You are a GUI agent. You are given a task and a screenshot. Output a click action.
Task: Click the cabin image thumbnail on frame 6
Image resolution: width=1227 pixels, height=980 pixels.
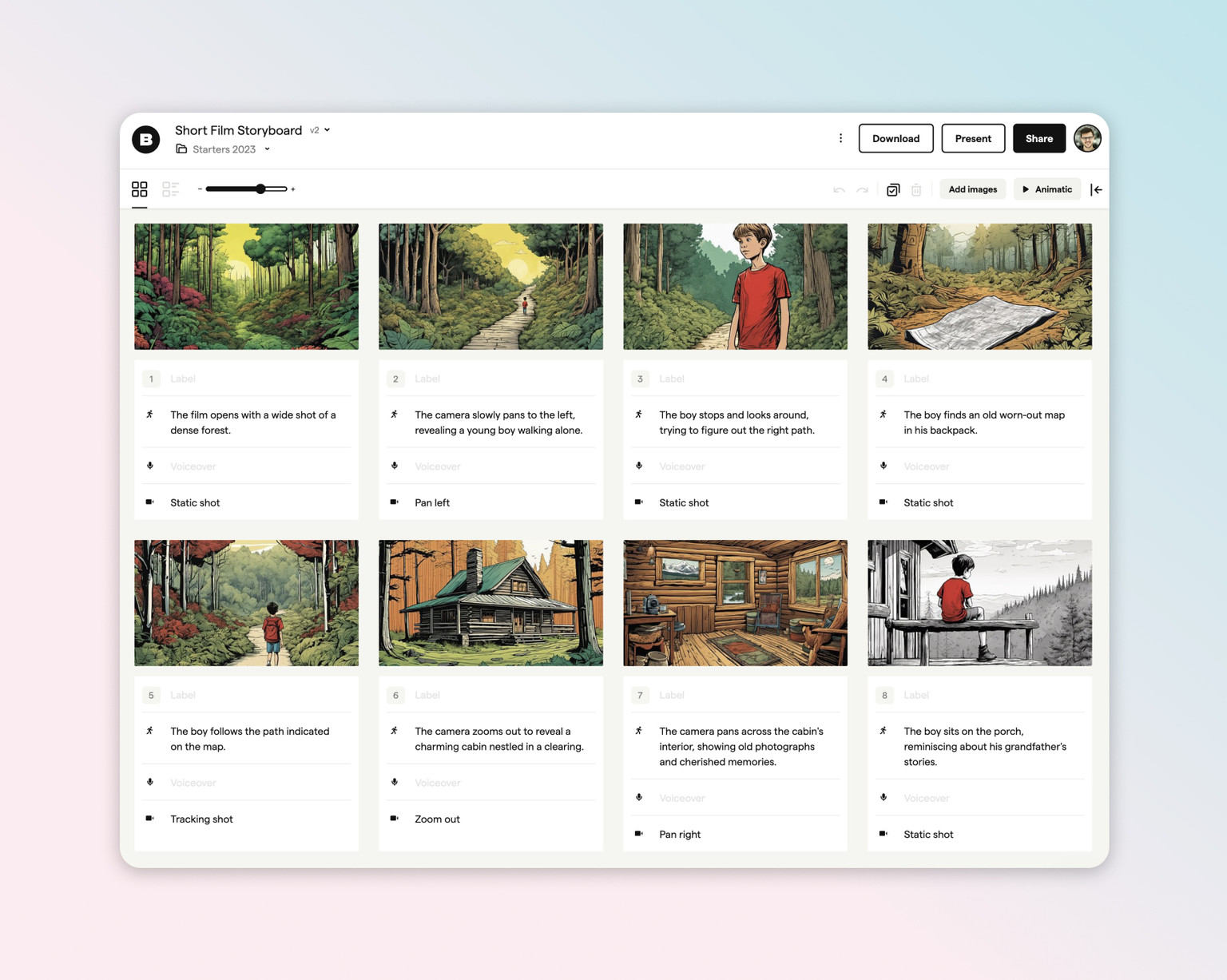coord(490,602)
